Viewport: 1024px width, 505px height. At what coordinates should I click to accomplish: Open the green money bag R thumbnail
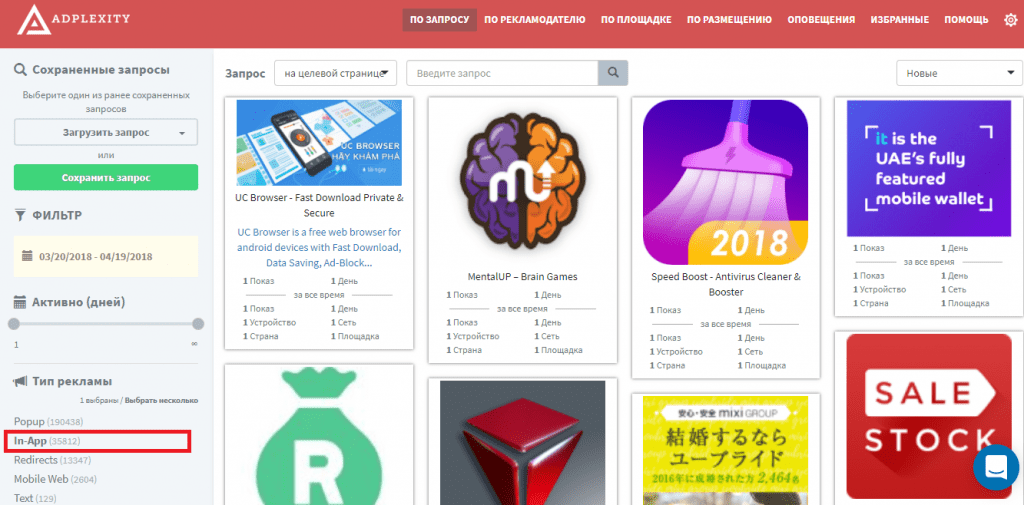319,436
